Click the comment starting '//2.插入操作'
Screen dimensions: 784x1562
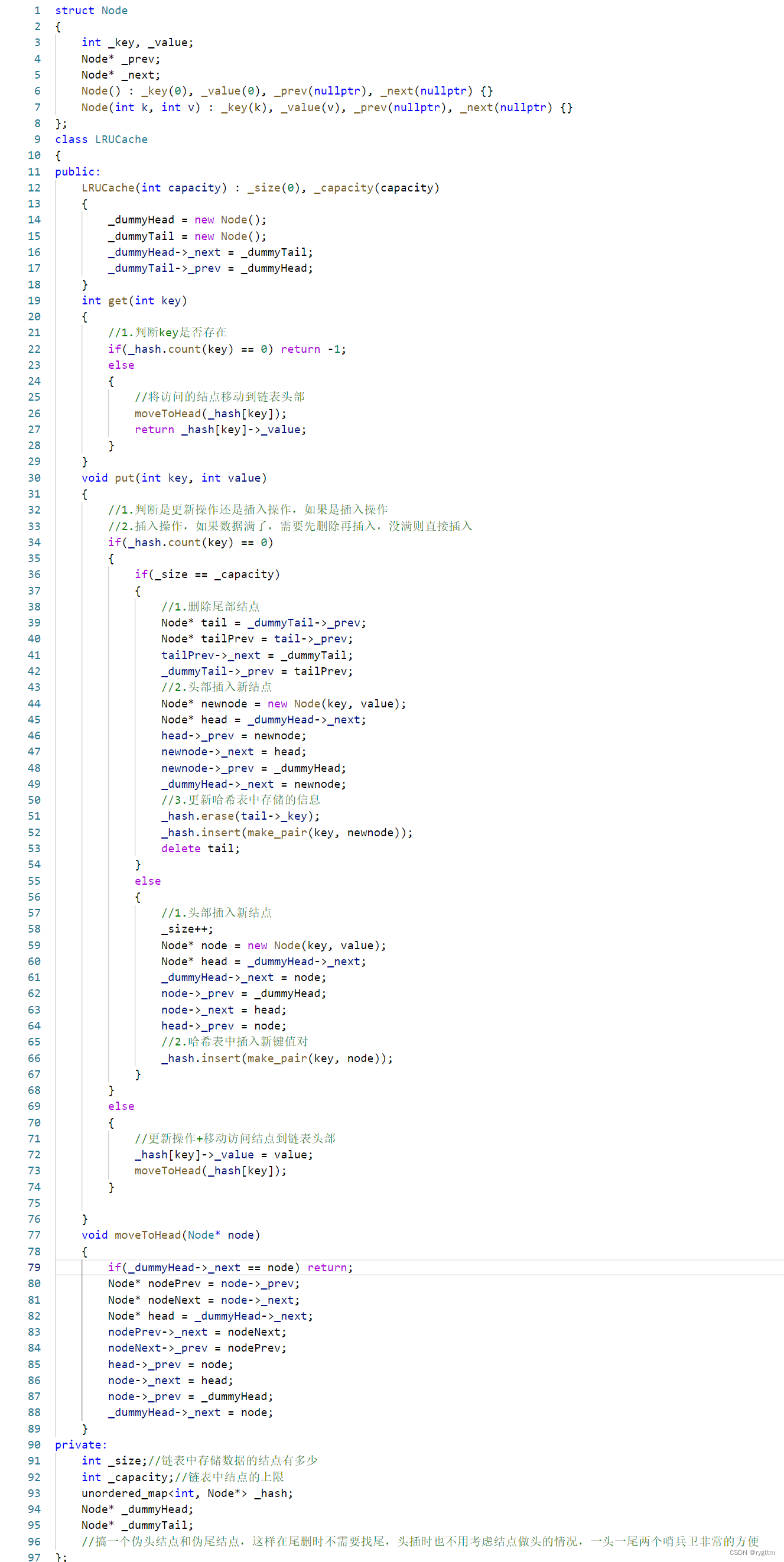pos(291,527)
